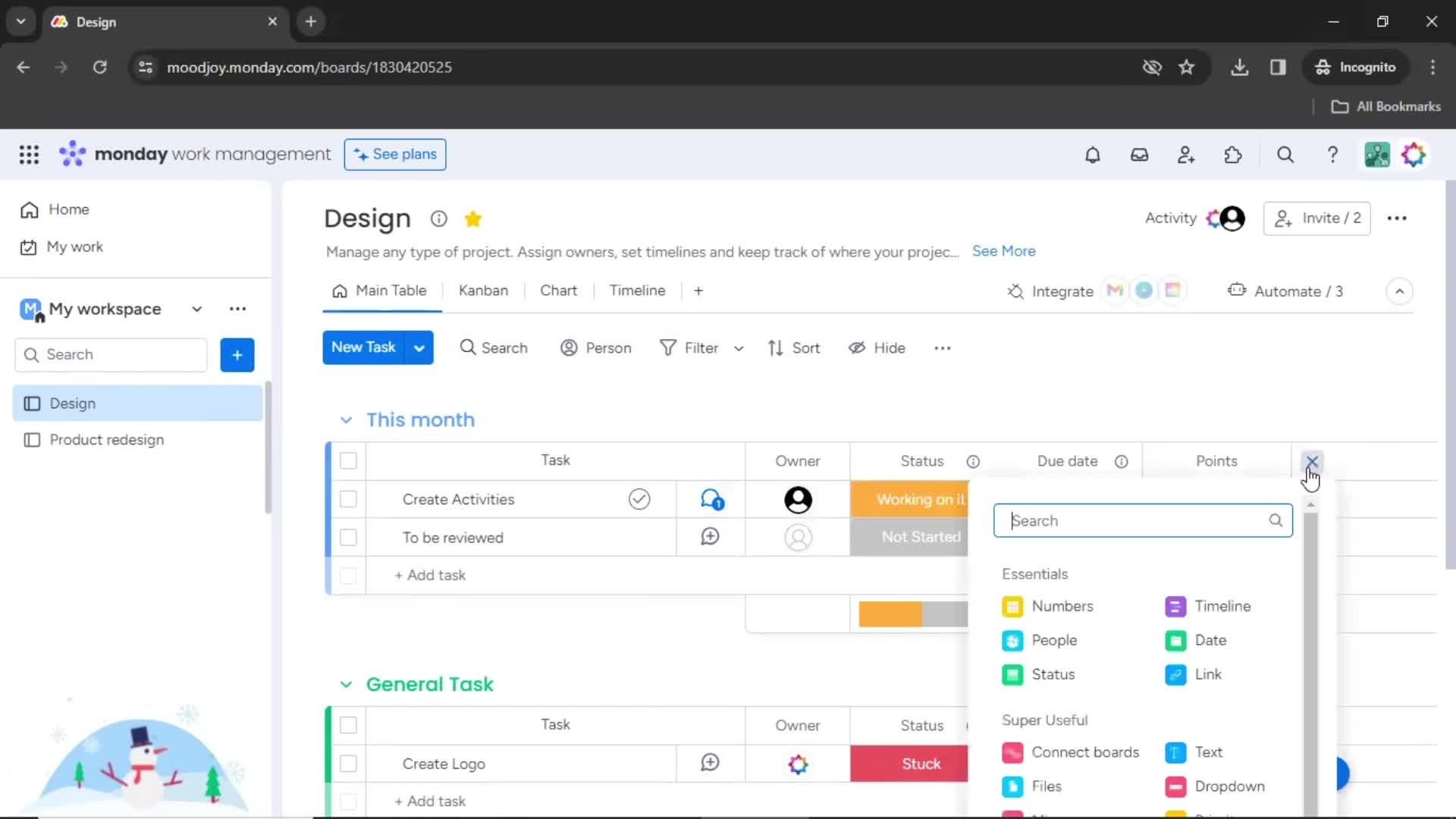Click the People column type icon
Viewport: 1456px width, 819px height.
tap(1012, 640)
